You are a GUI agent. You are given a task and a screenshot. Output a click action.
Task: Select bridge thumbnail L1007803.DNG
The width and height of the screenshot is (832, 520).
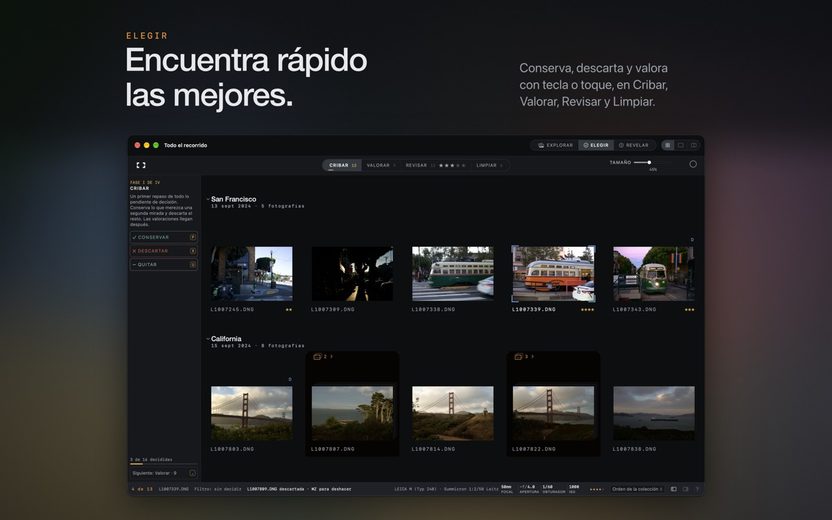click(252, 413)
